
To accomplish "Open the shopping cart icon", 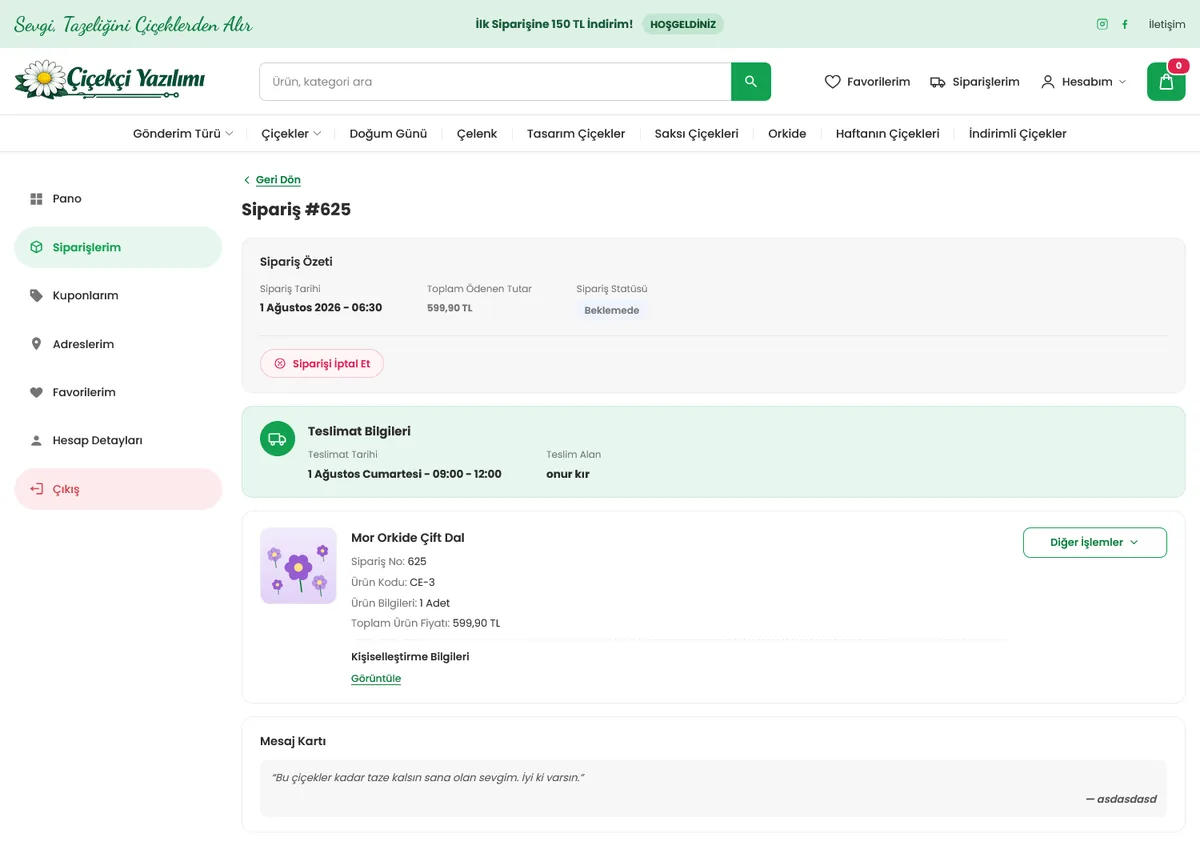I will pyautogui.click(x=1166, y=82).
